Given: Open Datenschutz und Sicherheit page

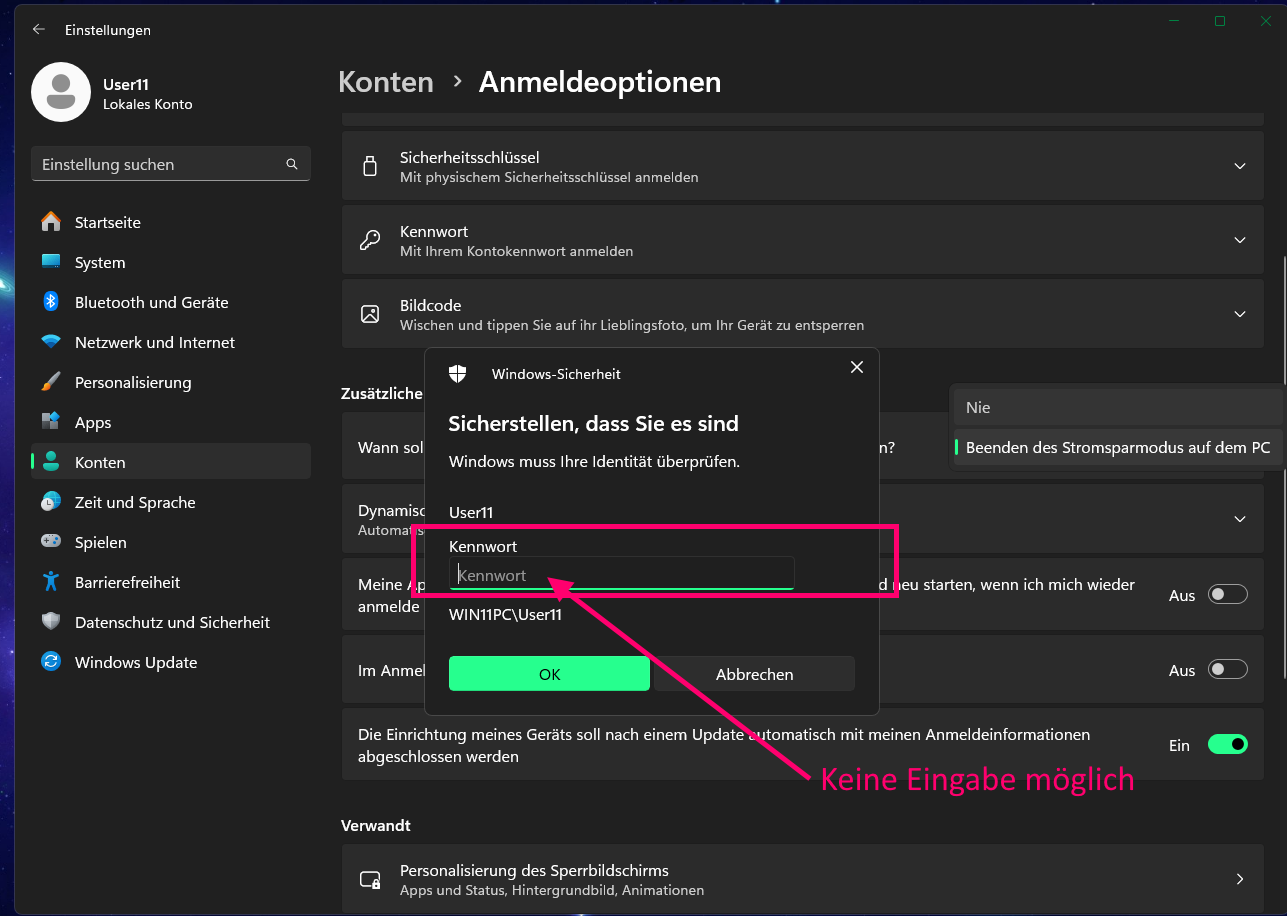Looking at the screenshot, I should click(171, 622).
